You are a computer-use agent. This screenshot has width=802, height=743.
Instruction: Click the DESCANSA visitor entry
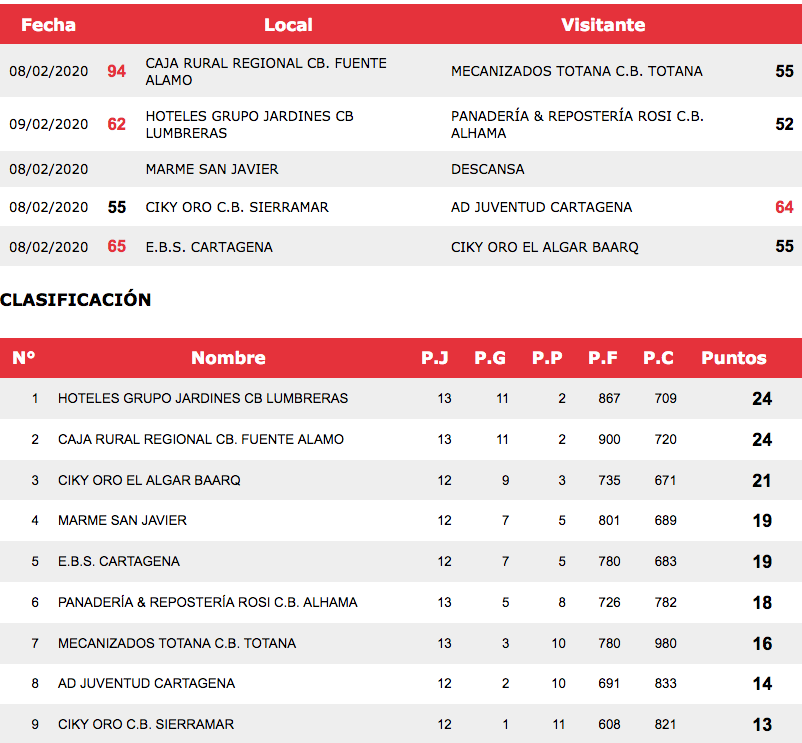pyautogui.click(x=487, y=169)
